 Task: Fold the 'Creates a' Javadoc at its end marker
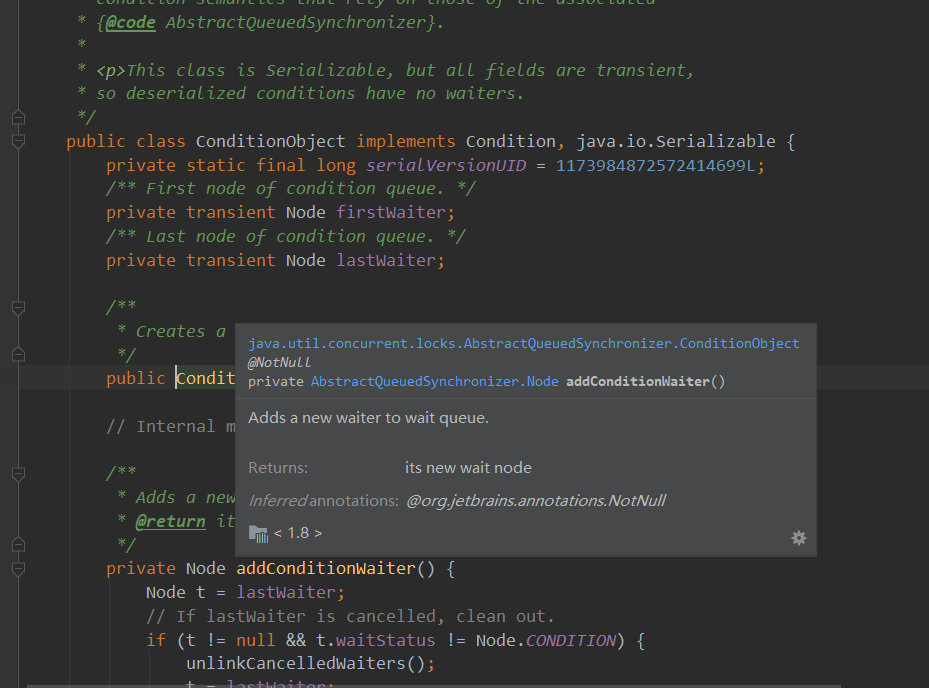tap(18, 354)
